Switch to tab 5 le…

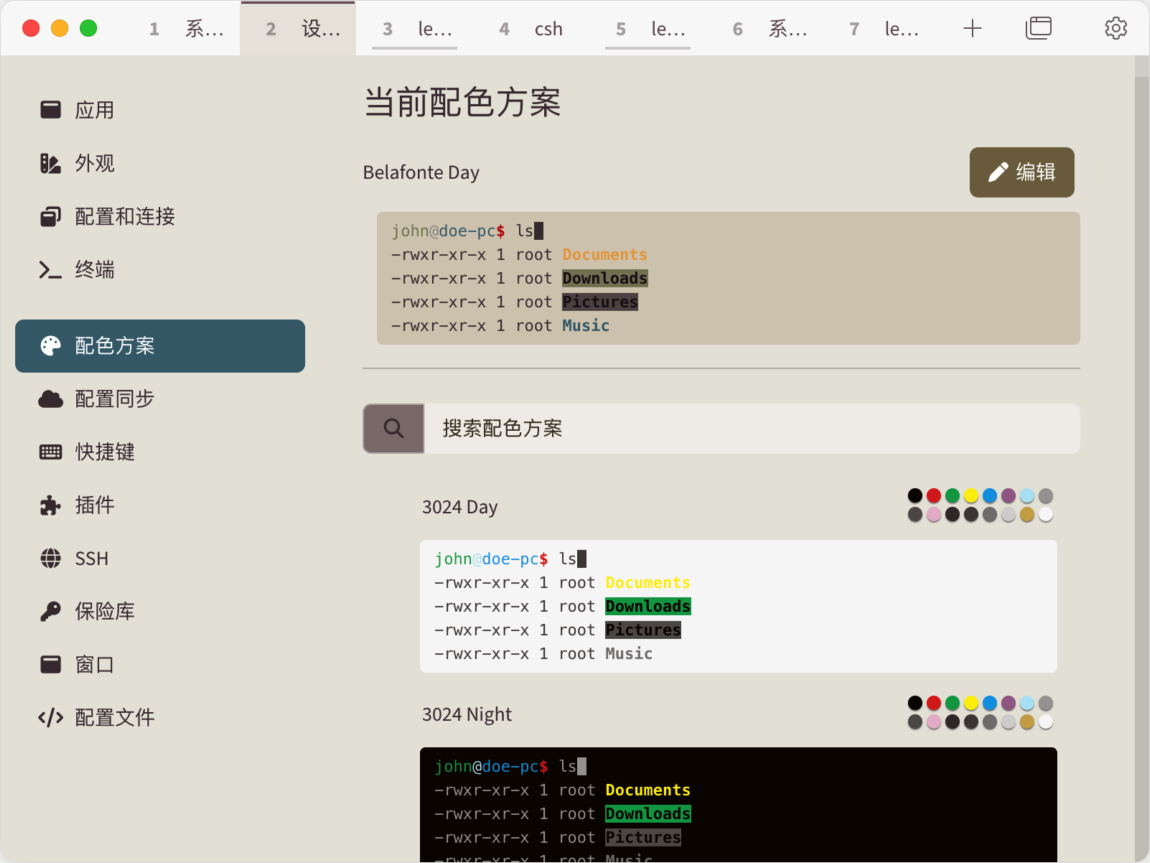pyautogui.click(x=648, y=29)
